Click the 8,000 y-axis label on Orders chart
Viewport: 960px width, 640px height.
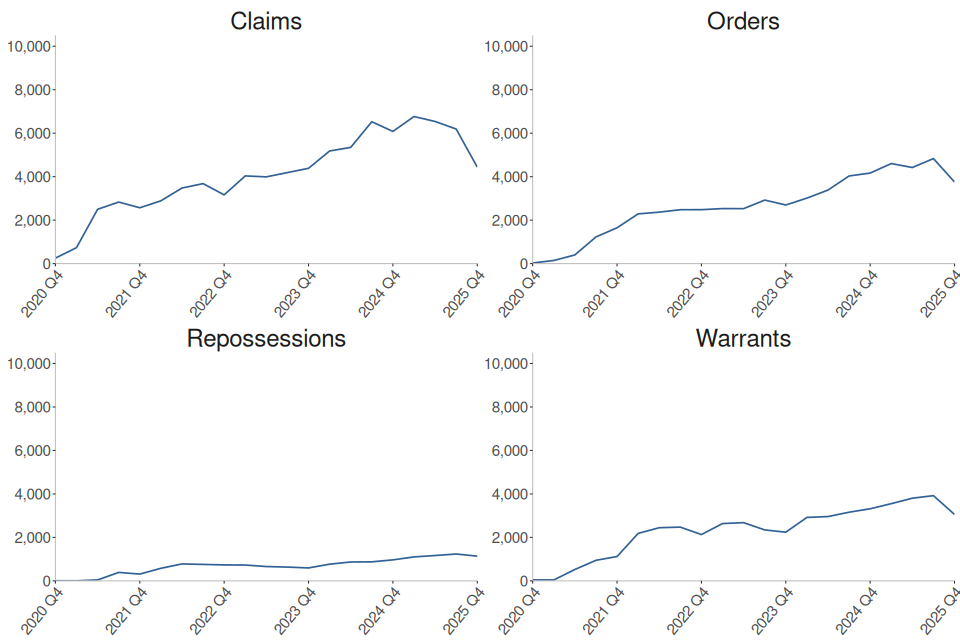pyautogui.click(x=508, y=90)
